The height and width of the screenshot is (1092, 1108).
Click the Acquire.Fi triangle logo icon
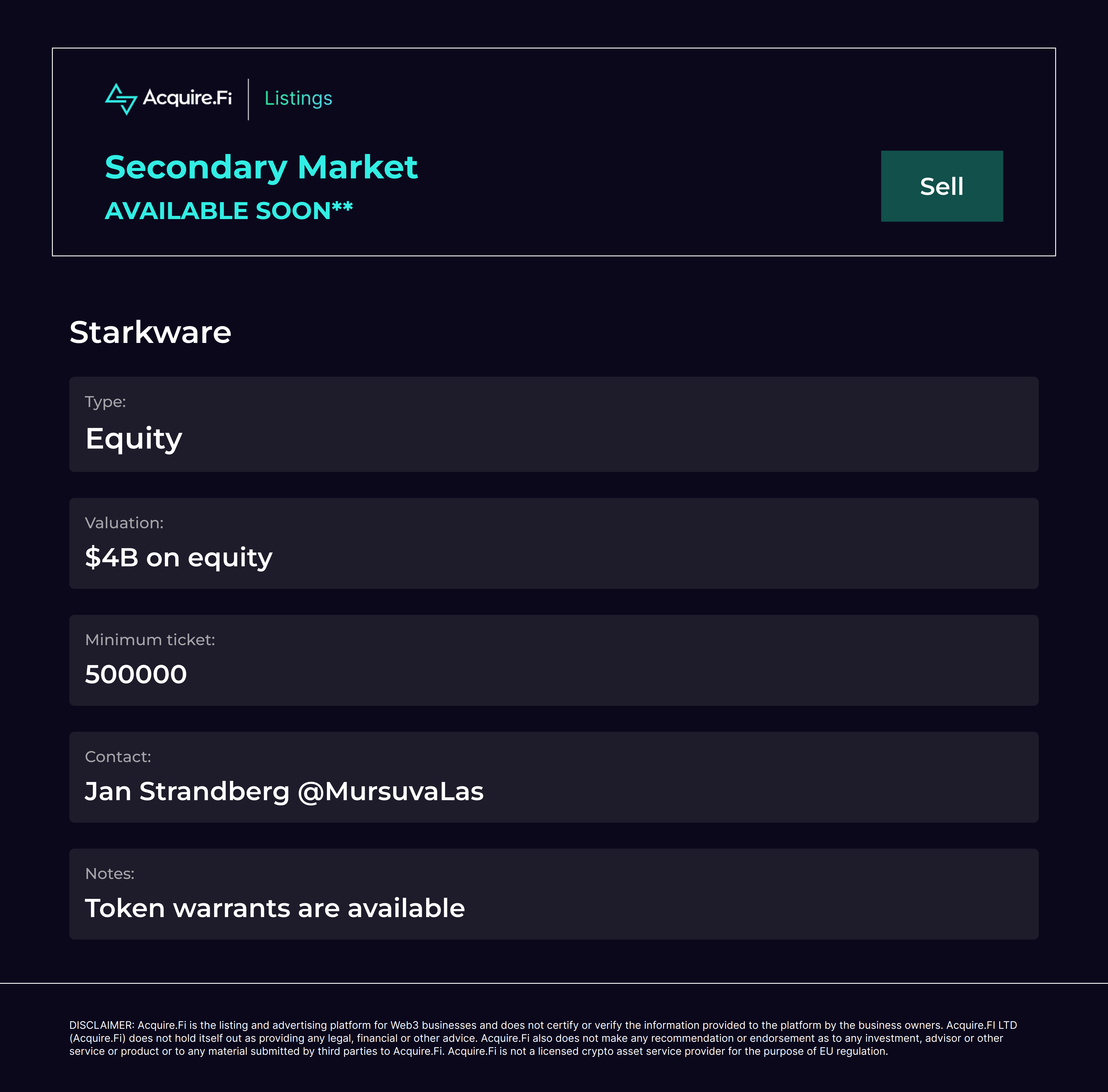click(121, 99)
